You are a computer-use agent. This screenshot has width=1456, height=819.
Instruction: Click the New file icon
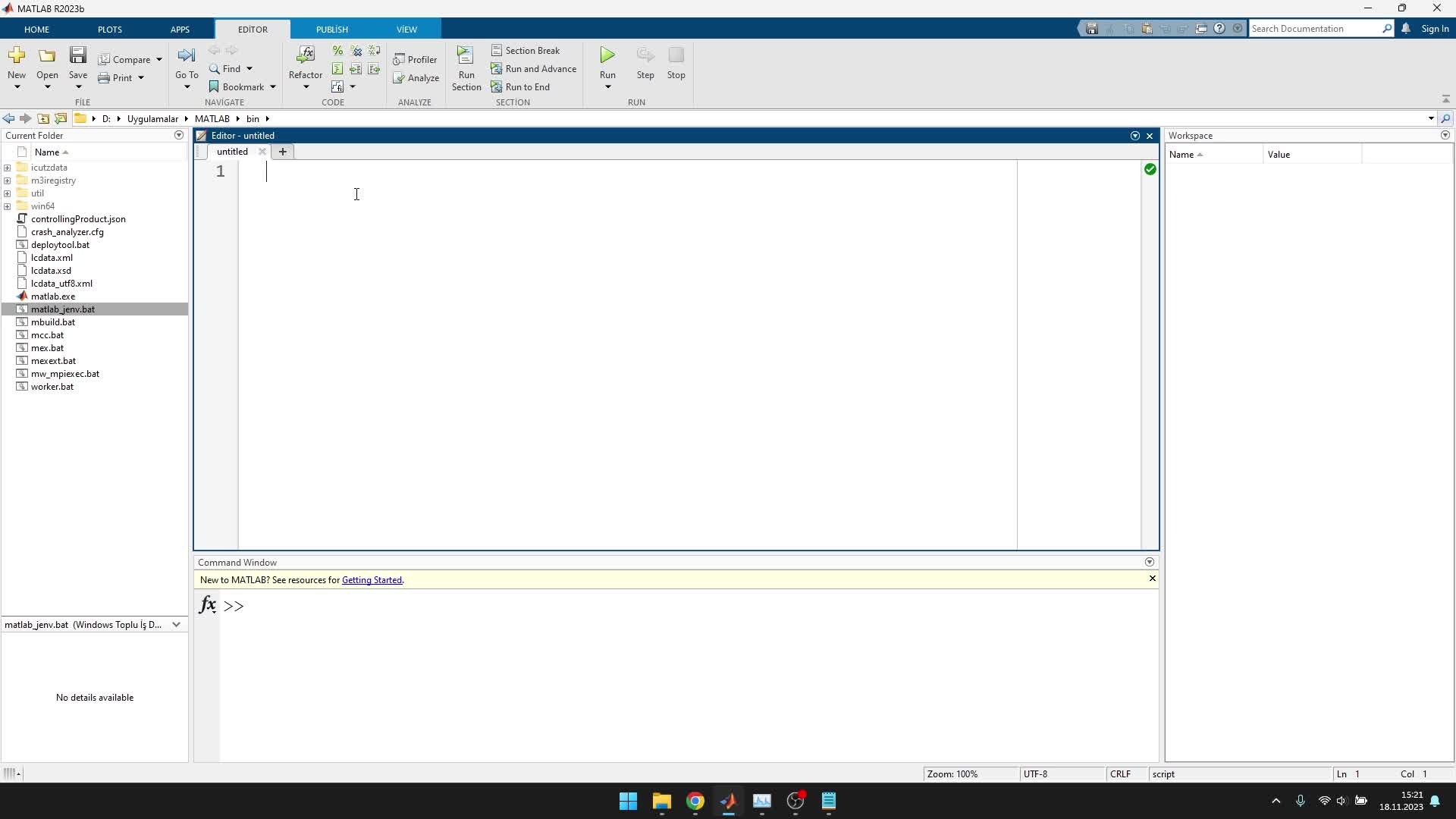pos(17,55)
